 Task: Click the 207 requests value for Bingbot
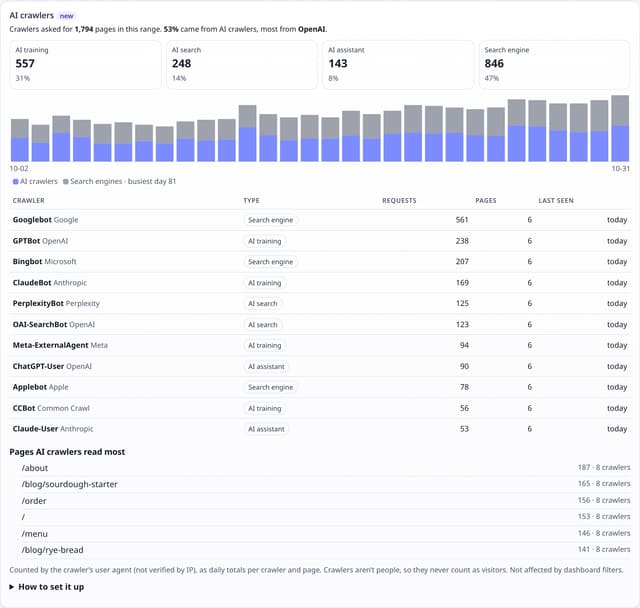[x=462, y=262]
